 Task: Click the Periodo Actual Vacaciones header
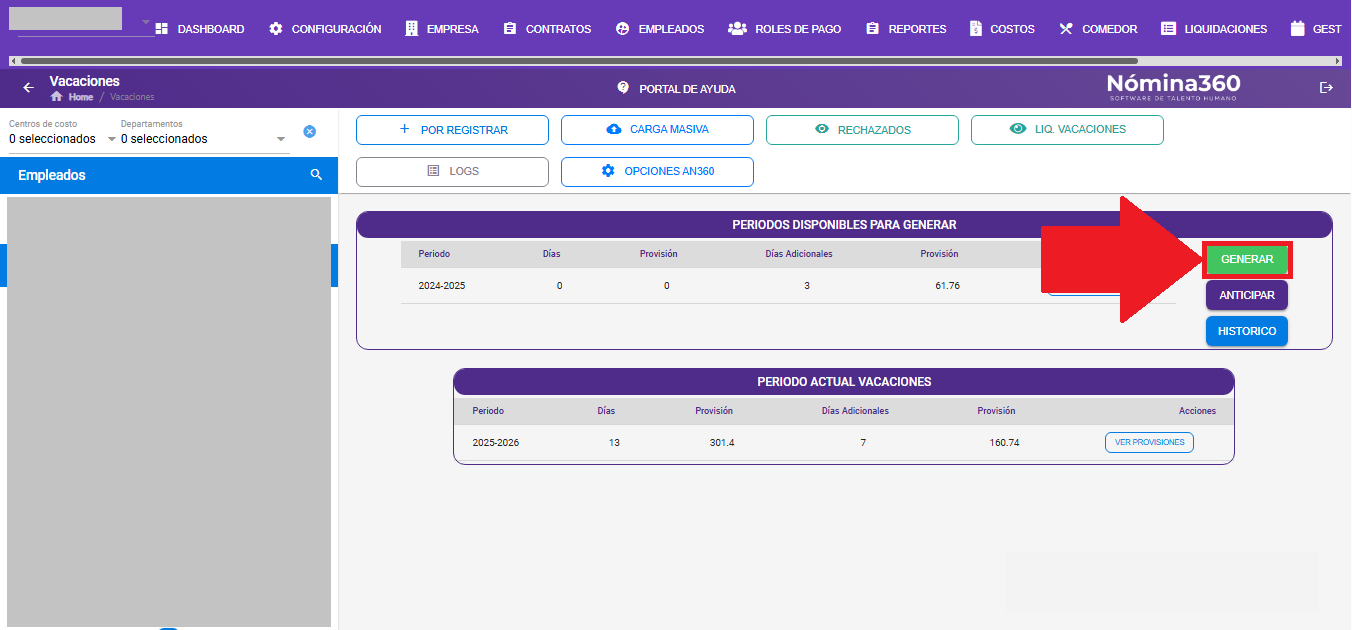click(x=844, y=382)
